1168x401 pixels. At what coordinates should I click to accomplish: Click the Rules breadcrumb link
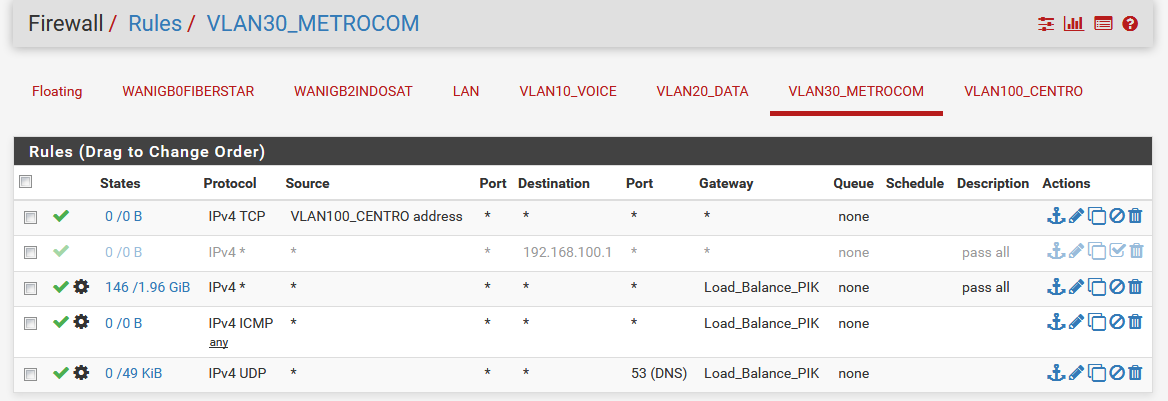155,23
